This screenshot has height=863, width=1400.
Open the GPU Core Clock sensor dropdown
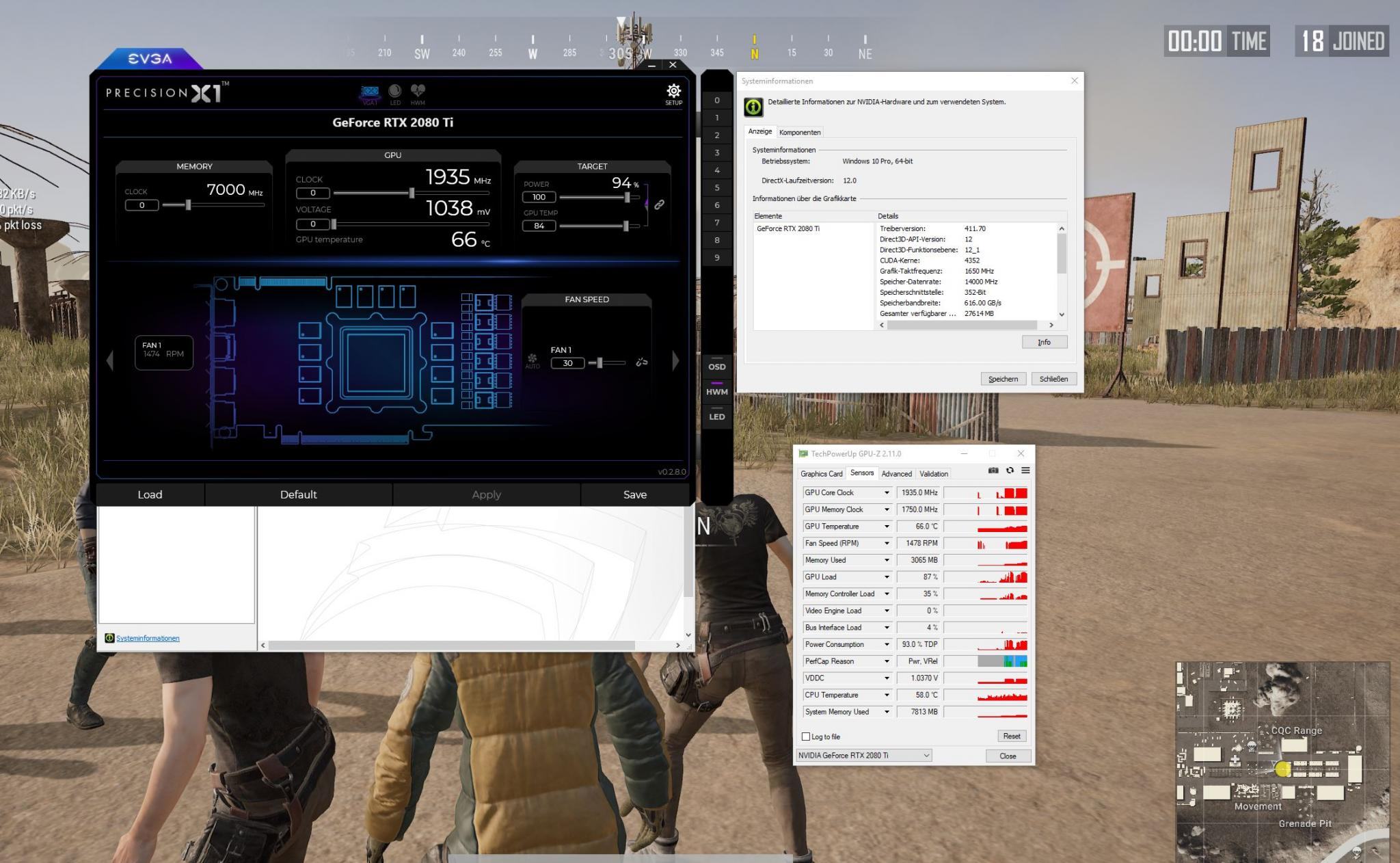887,492
